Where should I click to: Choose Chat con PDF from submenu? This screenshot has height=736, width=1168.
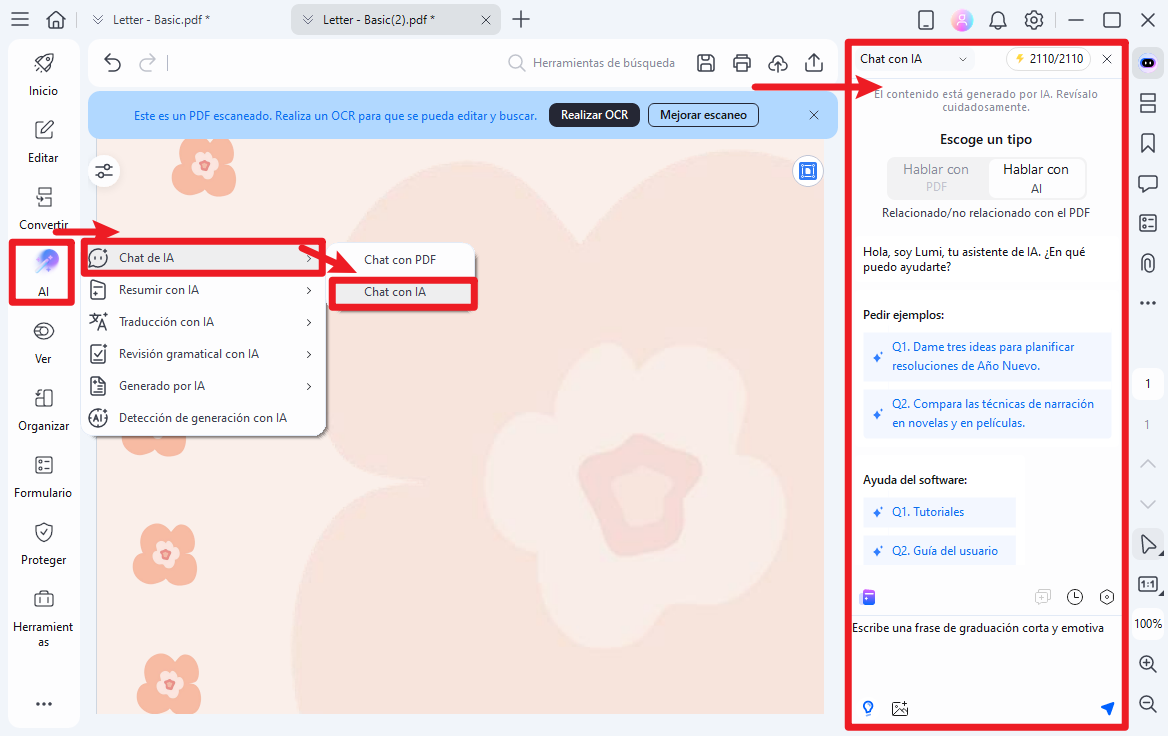pyautogui.click(x=400, y=260)
